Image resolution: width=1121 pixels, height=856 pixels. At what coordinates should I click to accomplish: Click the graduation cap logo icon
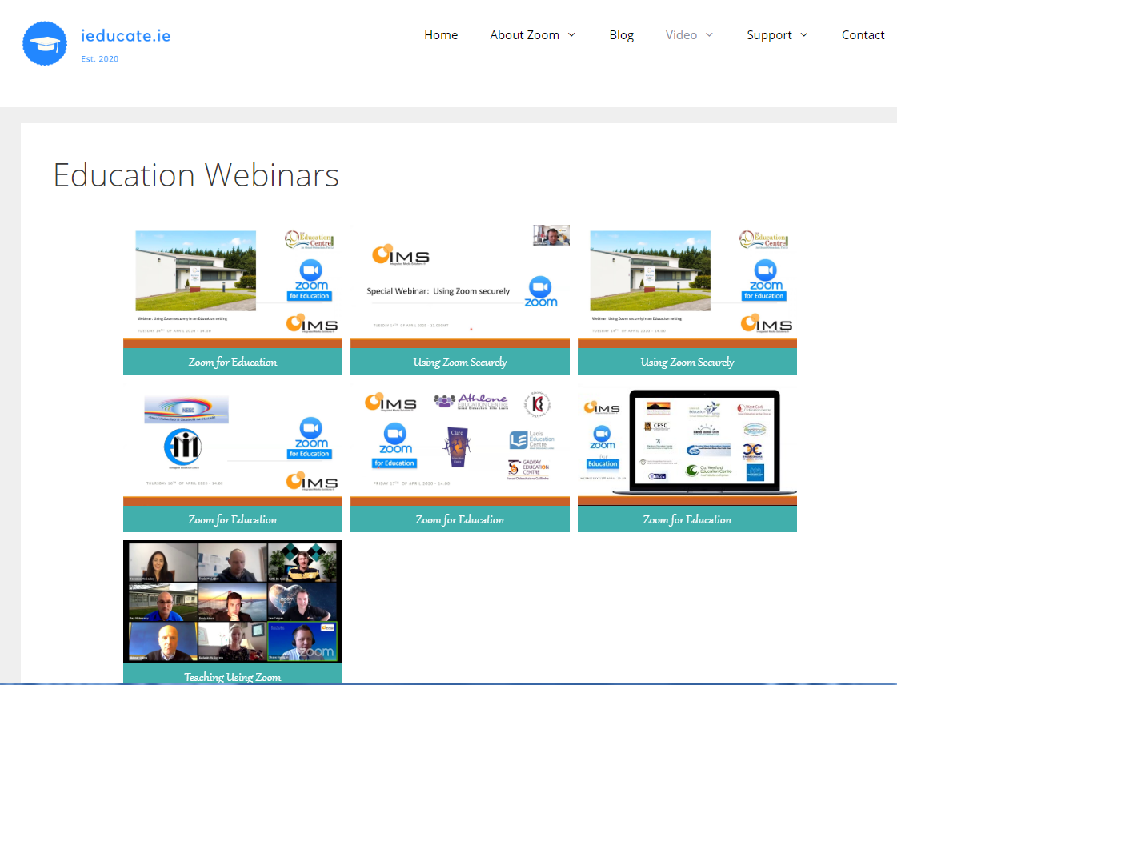pyautogui.click(x=44, y=44)
